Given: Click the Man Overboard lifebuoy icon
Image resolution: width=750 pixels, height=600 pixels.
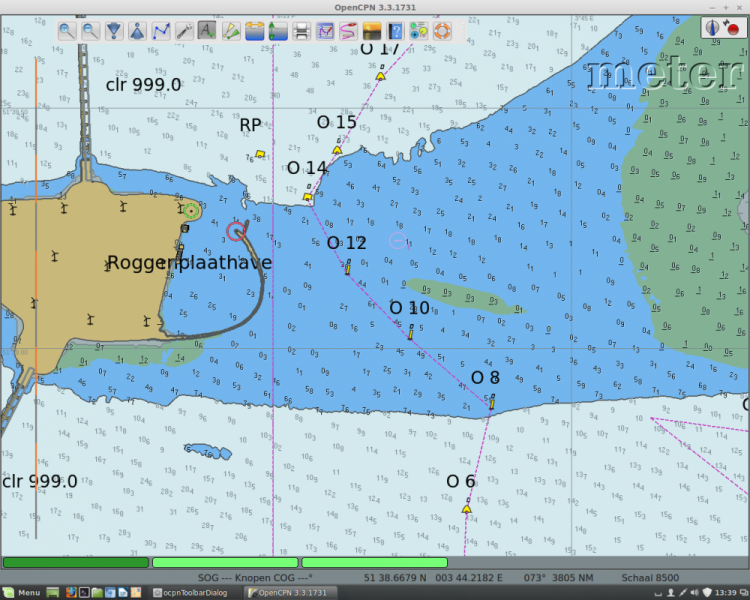Looking at the screenshot, I should [x=442, y=31].
